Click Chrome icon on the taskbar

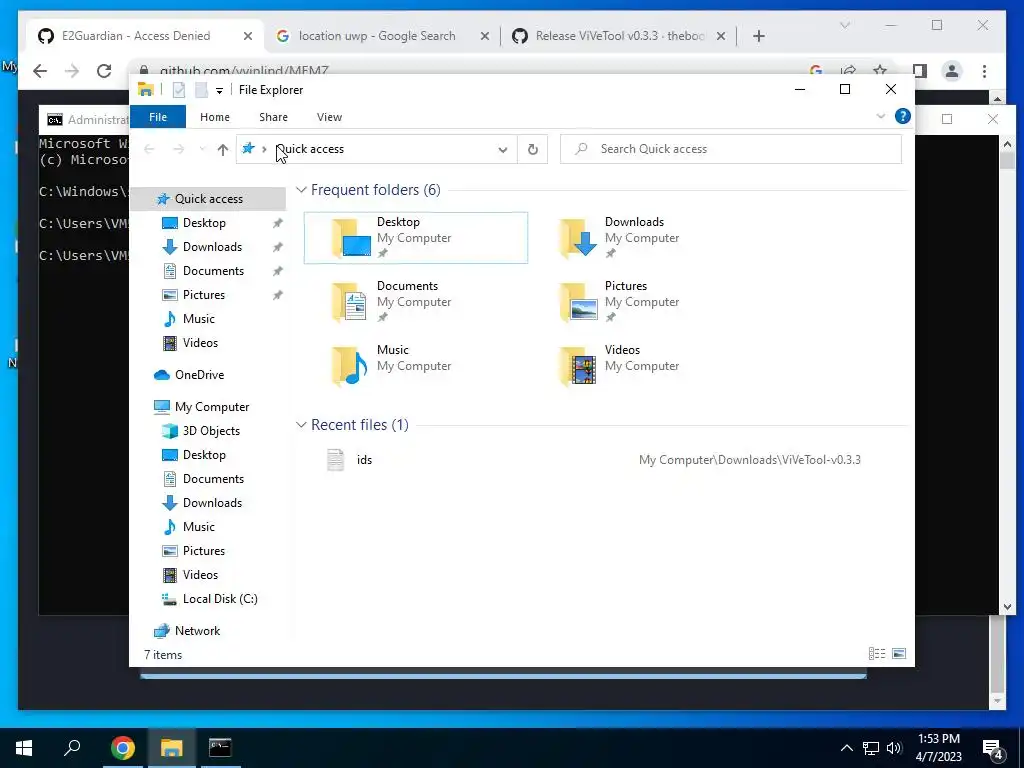tap(122, 748)
